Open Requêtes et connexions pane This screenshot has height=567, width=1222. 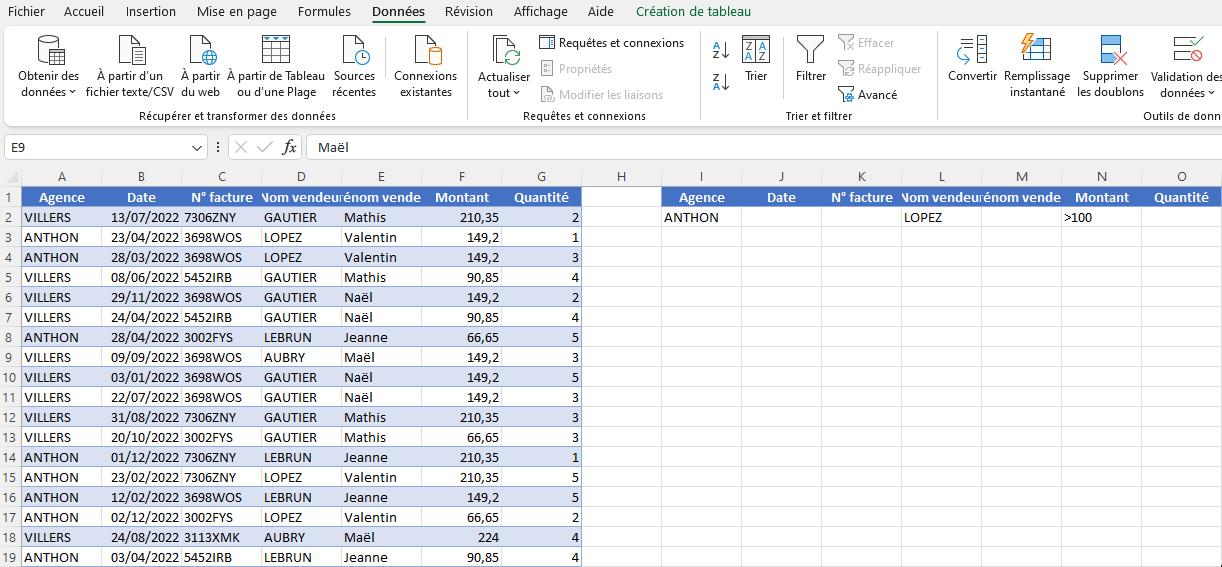pyautogui.click(x=611, y=43)
